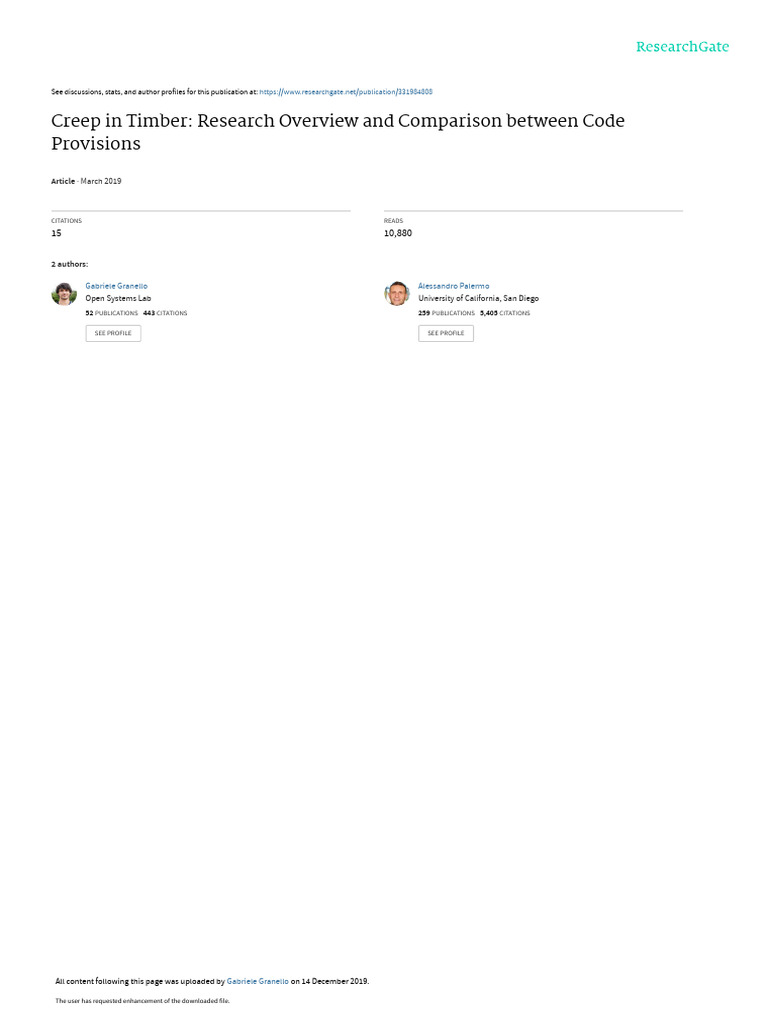Click University of California, San Diego affiliation
768x1024 pixels.
[478, 298]
